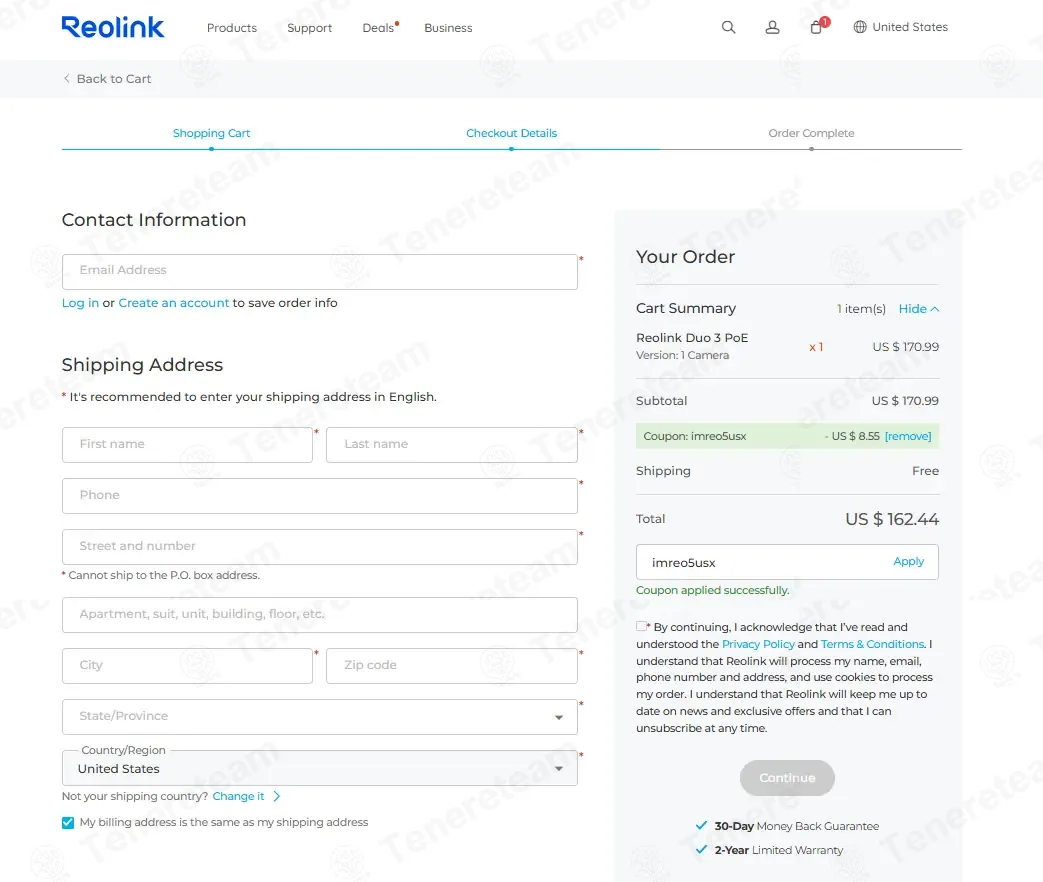The image size is (1043, 882).
Task: Open the shopping cart icon
Action: (x=816, y=27)
